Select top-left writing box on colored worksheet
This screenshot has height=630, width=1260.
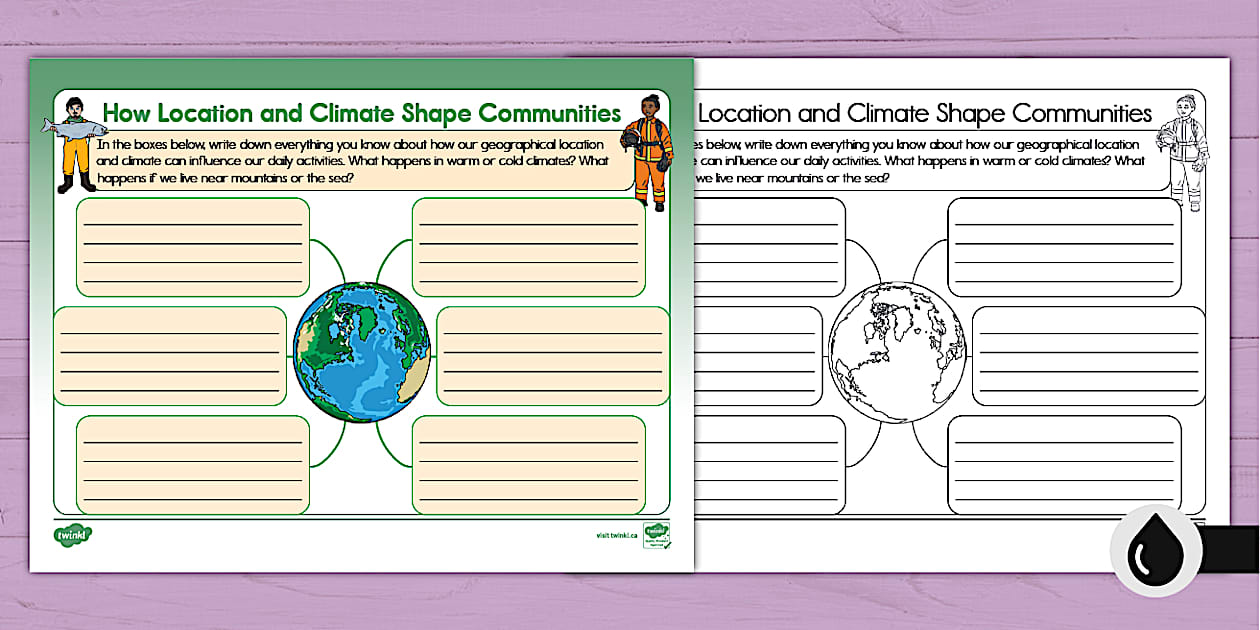click(193, 247)
